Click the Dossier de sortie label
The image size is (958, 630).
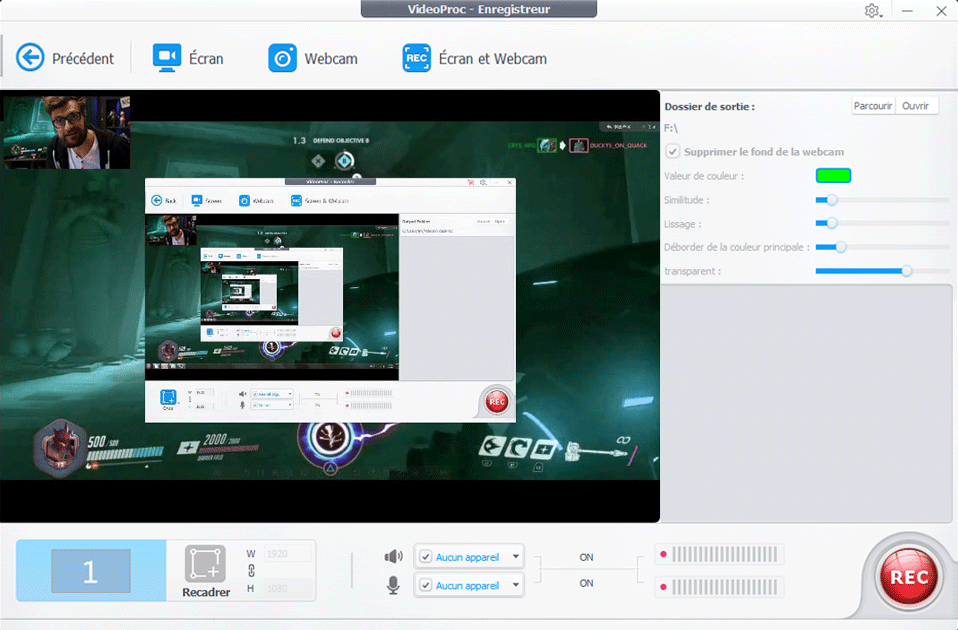[x=709, y=106]
